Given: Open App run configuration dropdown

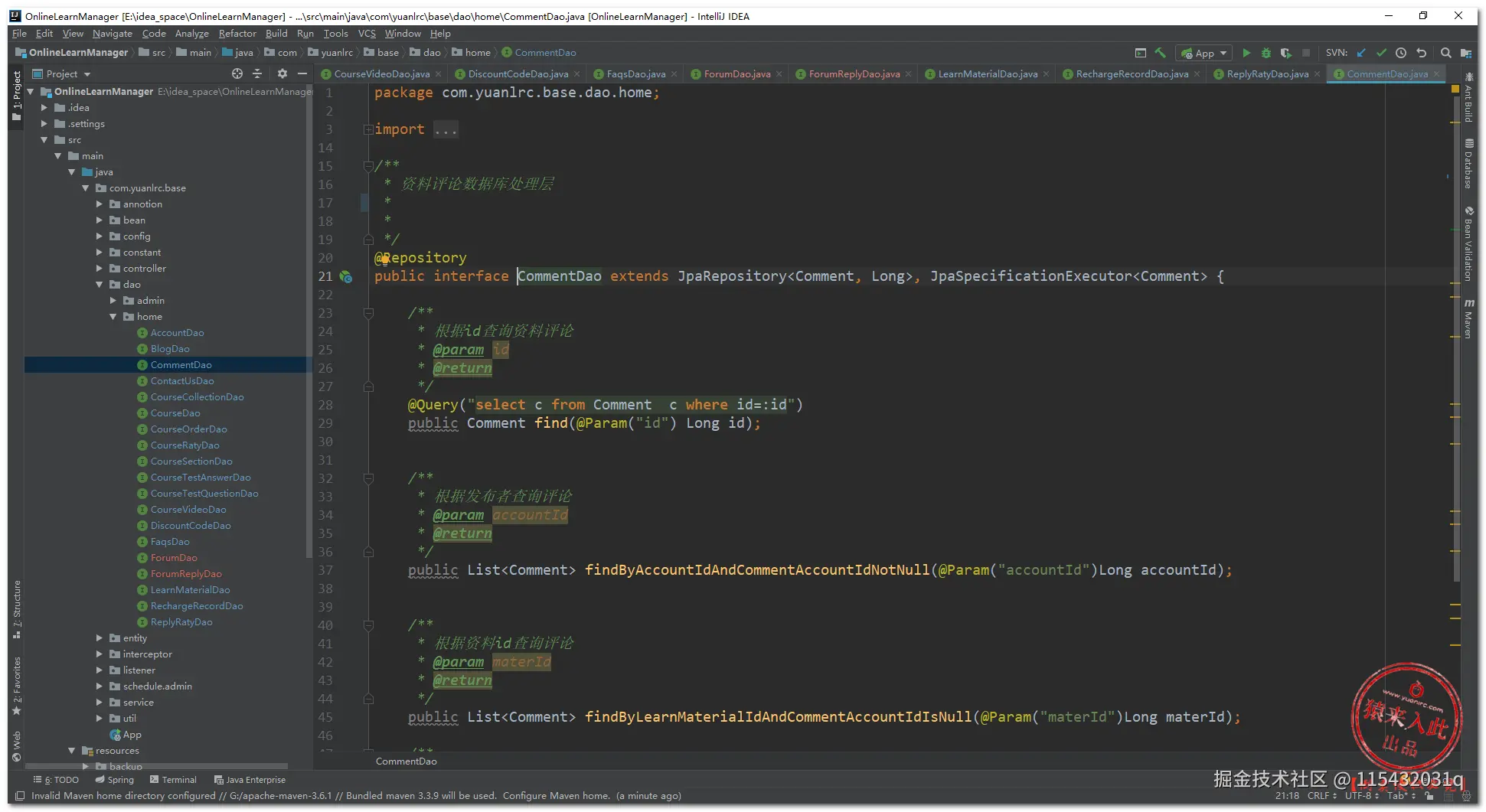Looking at the screenshot, I should 1204,53.
